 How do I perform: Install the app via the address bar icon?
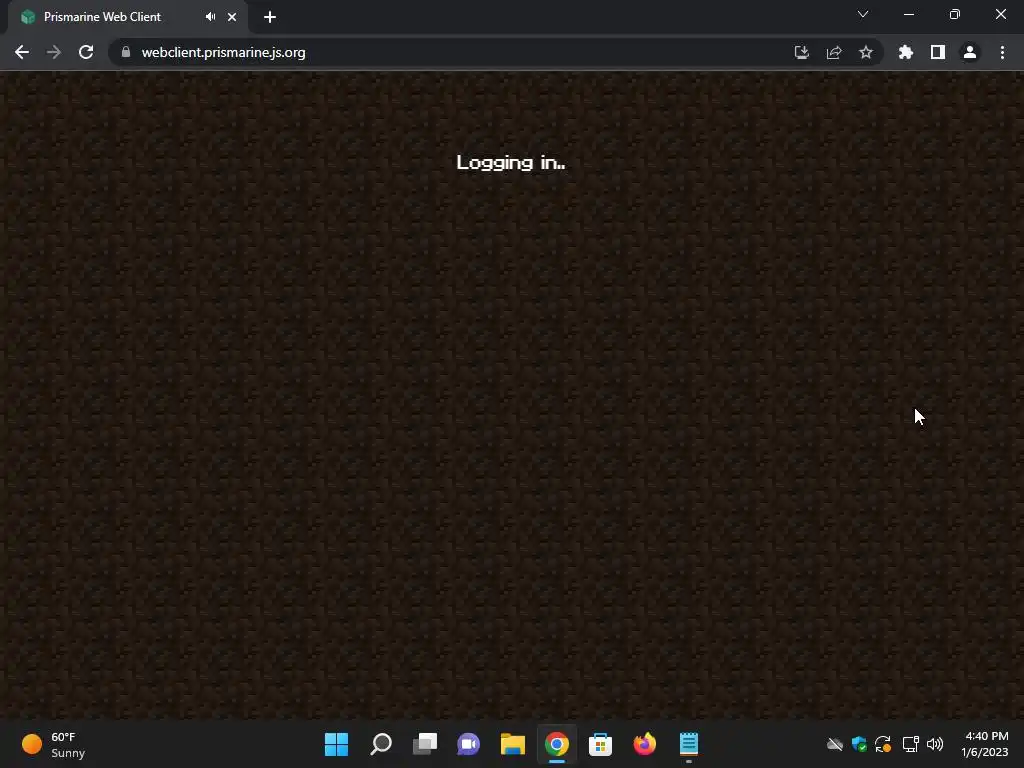click(x=802, y=52)
